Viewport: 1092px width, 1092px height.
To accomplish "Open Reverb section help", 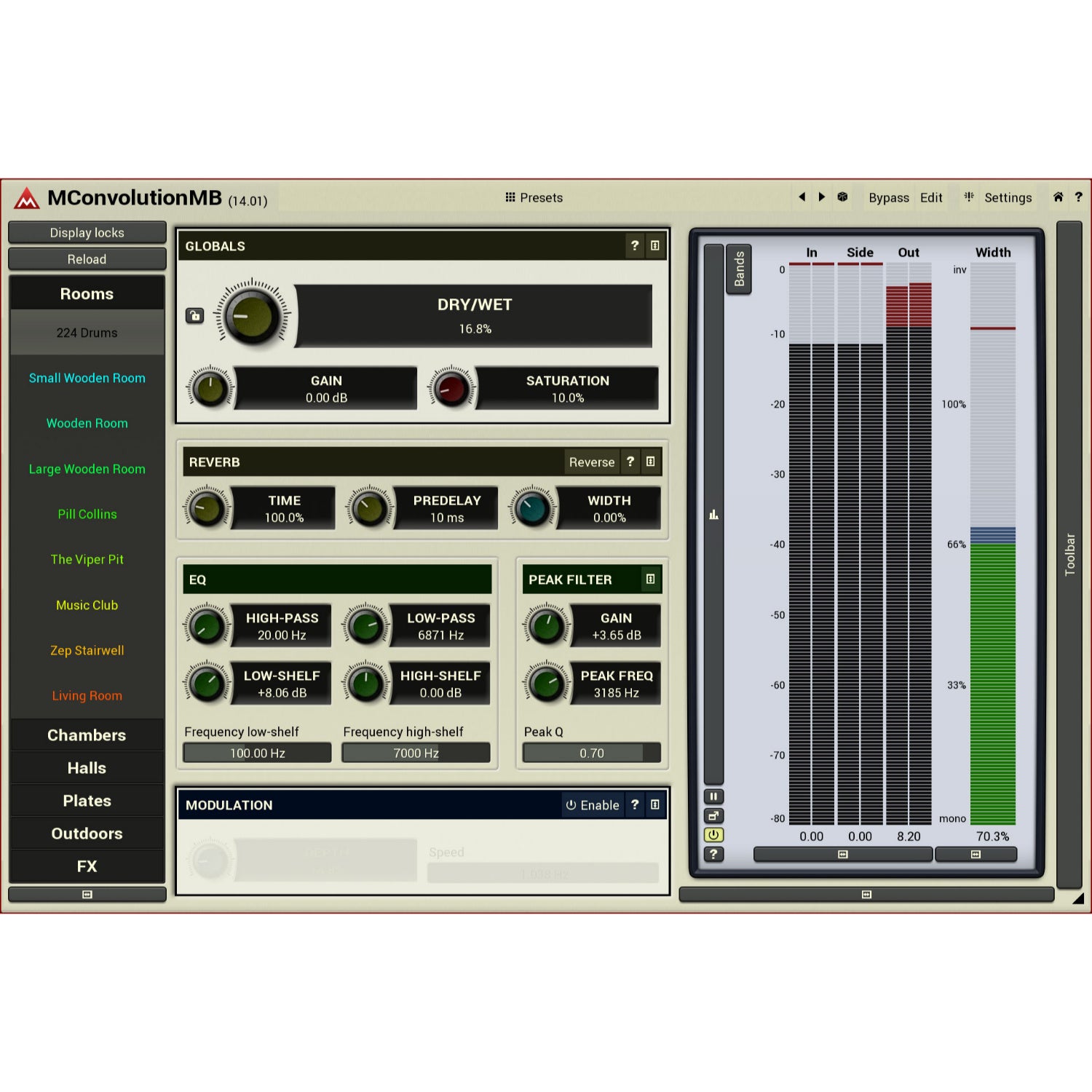I will tap(630, 462).
